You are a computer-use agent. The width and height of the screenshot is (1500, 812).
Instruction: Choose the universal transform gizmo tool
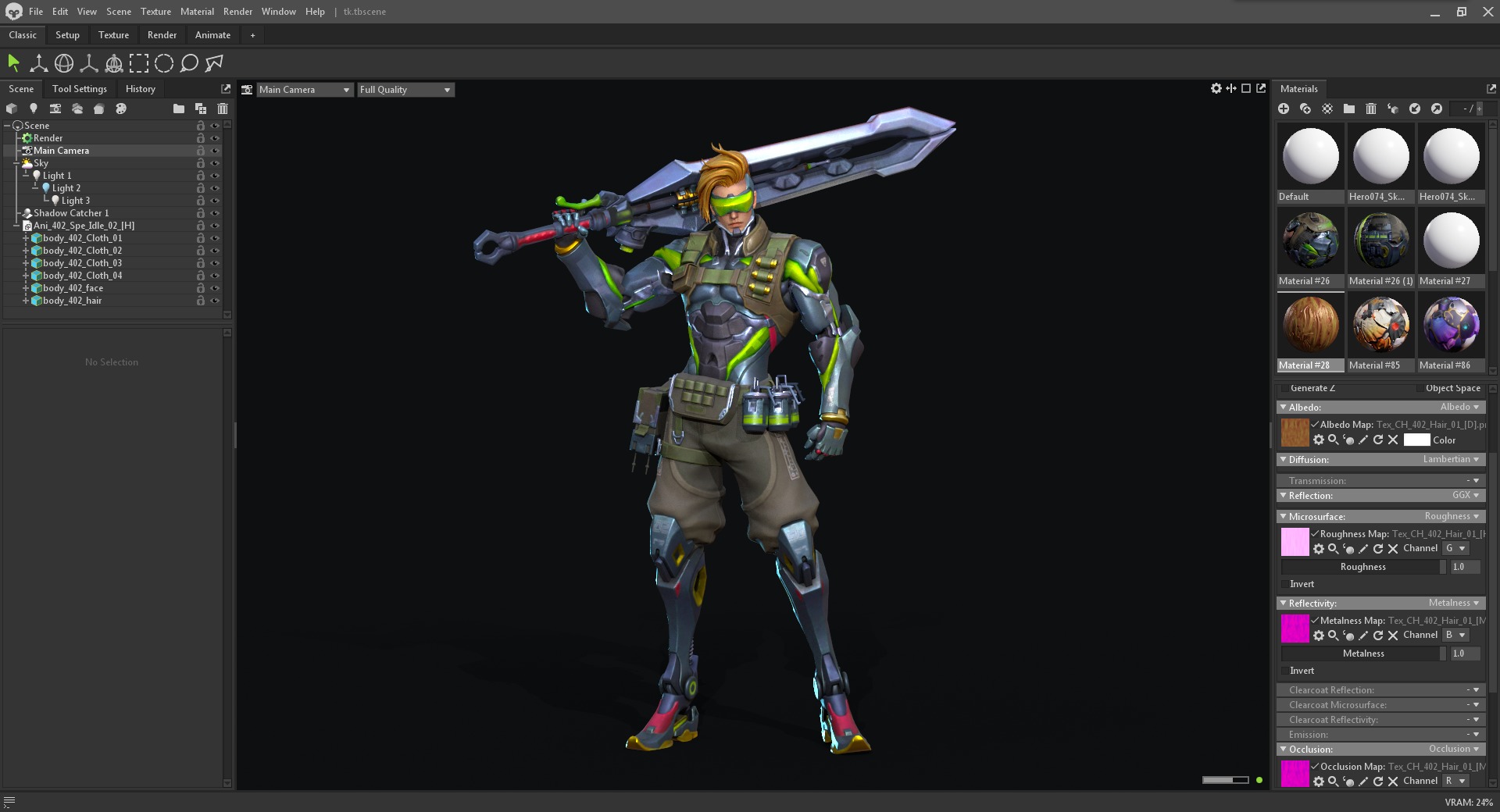coord(114,63)
